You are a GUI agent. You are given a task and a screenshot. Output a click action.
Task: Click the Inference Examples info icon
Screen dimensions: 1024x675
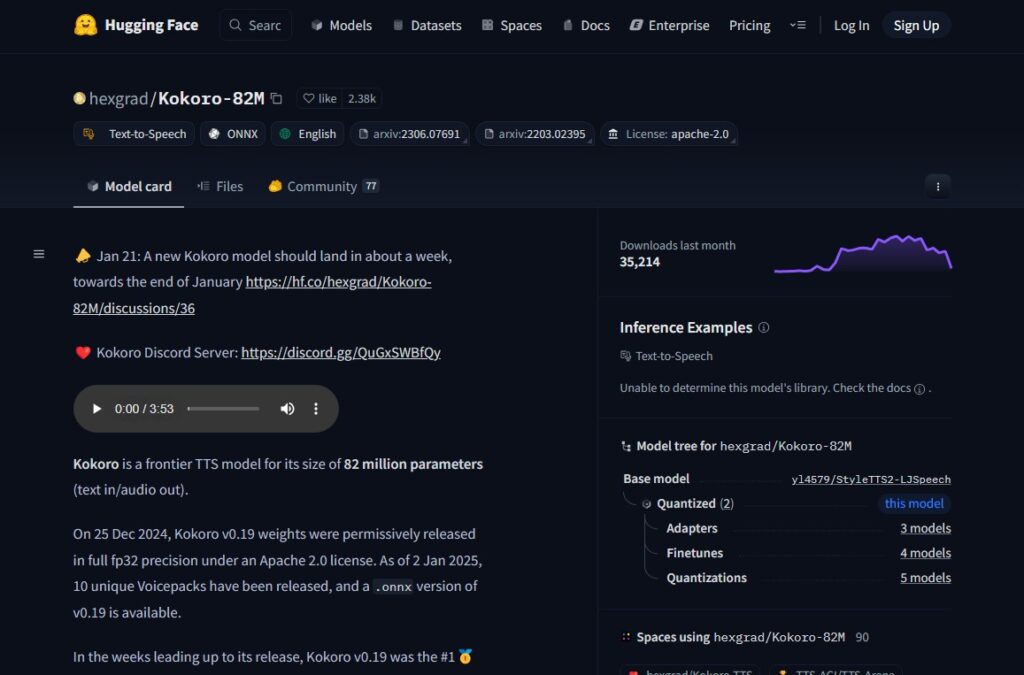764,328
